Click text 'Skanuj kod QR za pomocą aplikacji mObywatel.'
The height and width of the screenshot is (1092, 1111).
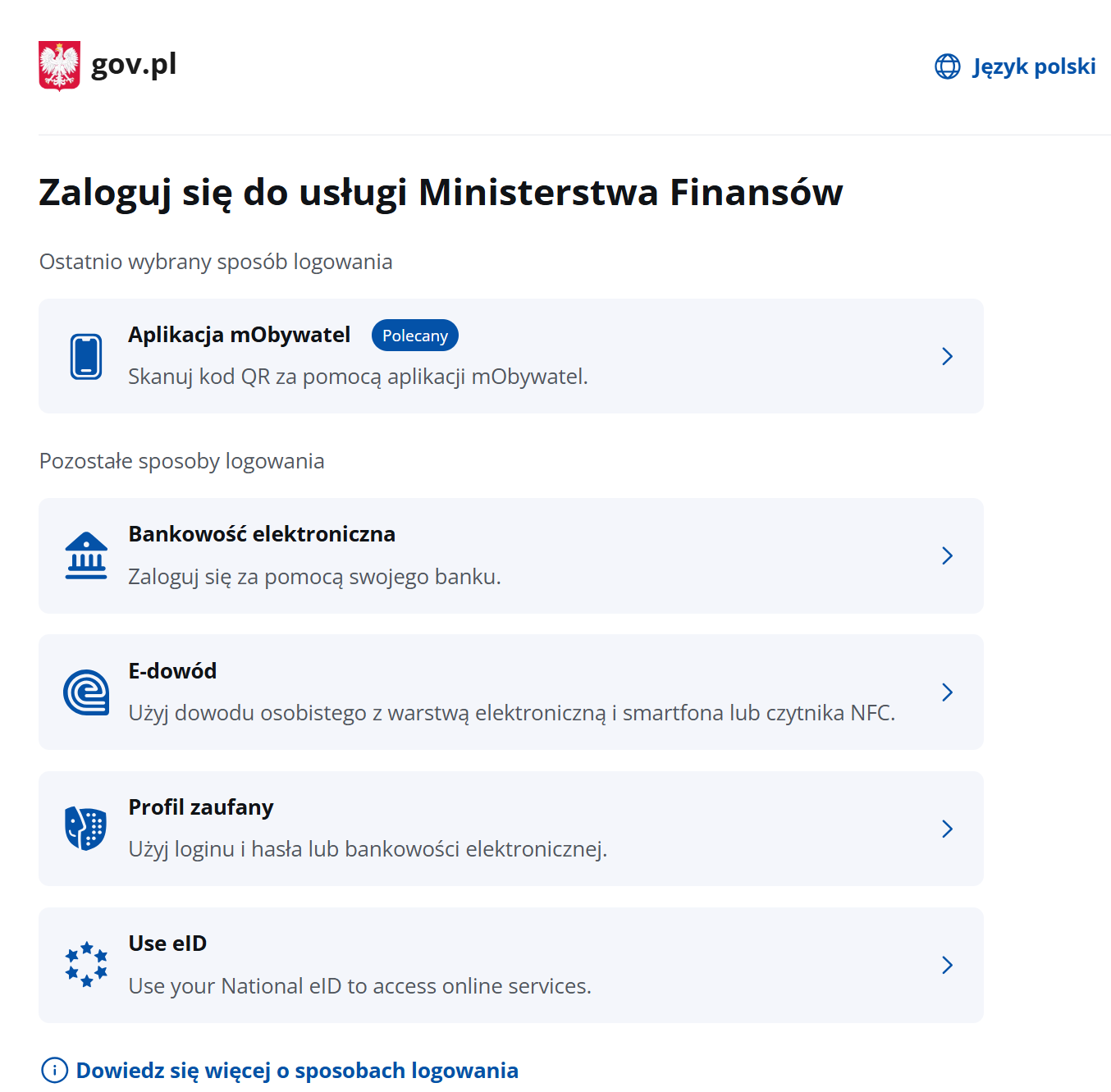point(358,377)
